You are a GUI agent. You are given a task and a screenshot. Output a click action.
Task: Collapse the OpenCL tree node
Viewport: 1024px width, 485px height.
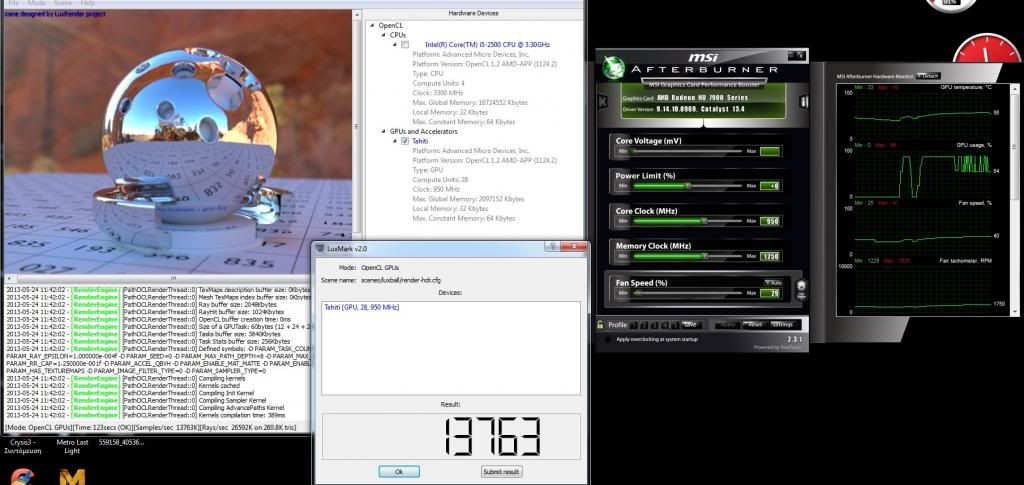pos(371,25)
